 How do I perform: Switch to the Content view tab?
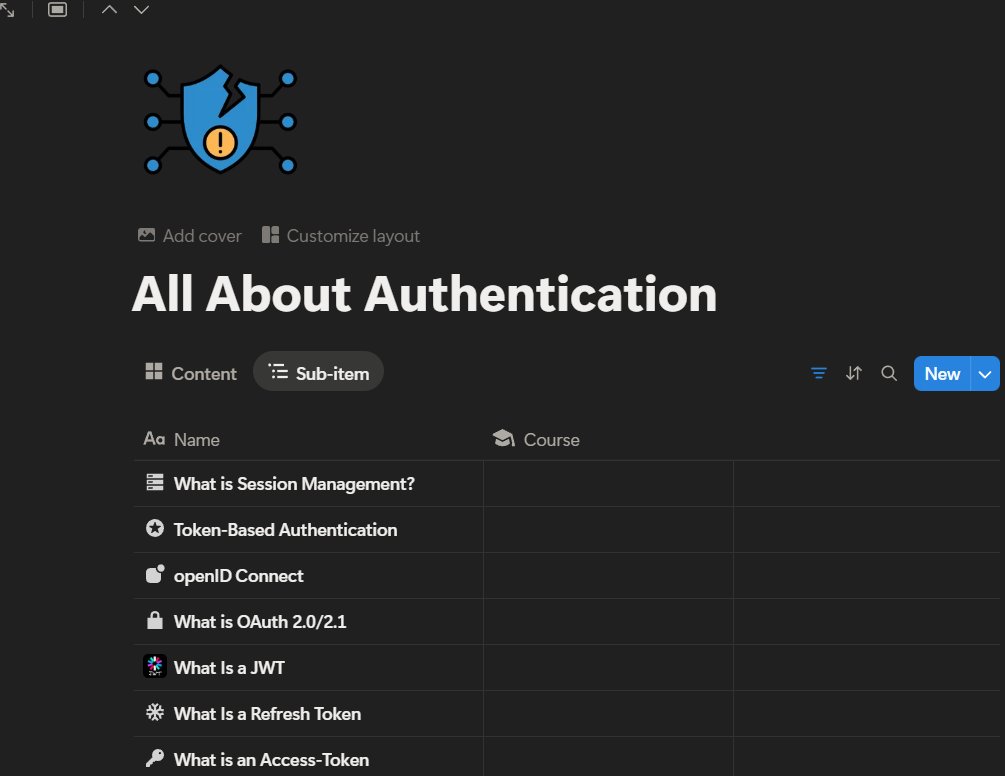[190, 373]
